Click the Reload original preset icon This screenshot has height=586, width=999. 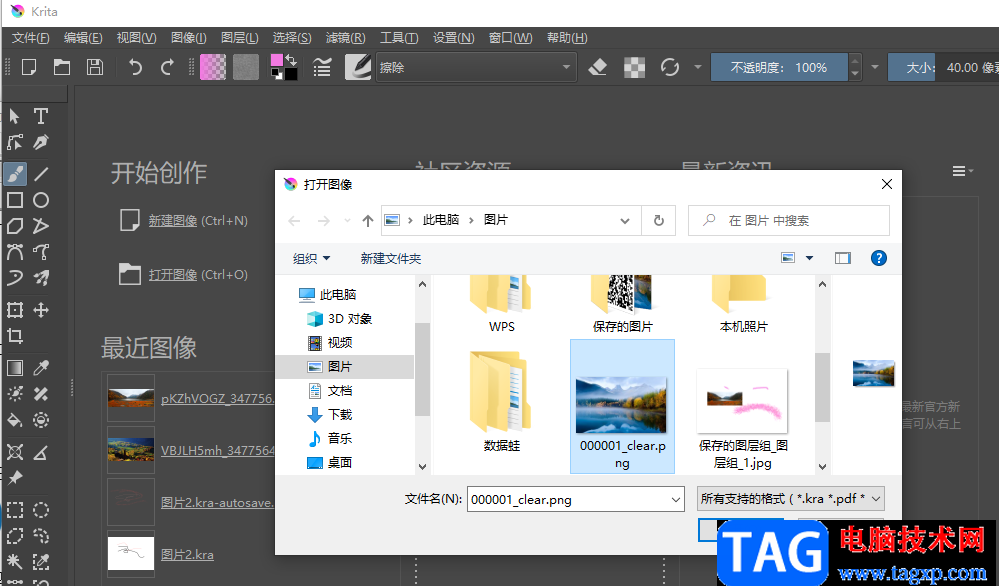pos(670,67)
